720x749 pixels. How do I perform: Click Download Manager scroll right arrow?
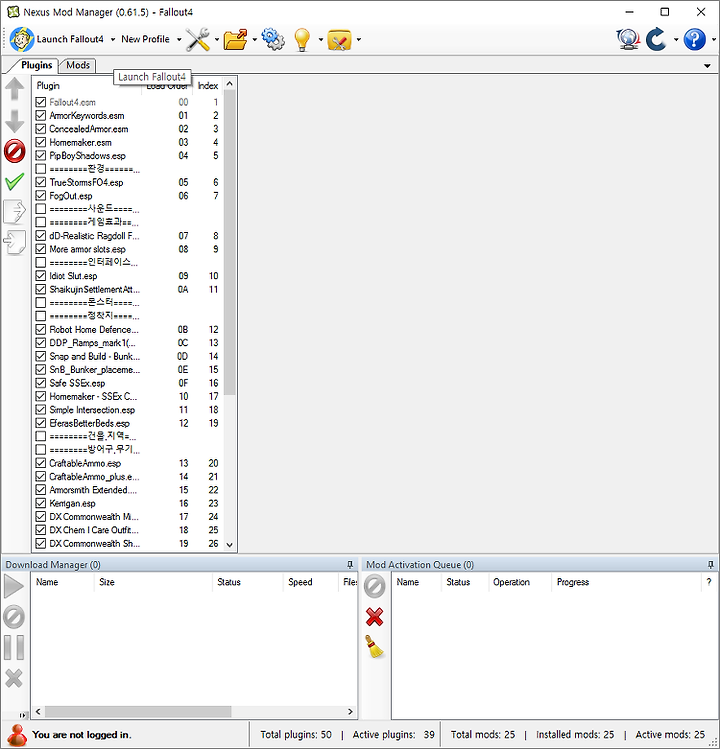(350, 712)
